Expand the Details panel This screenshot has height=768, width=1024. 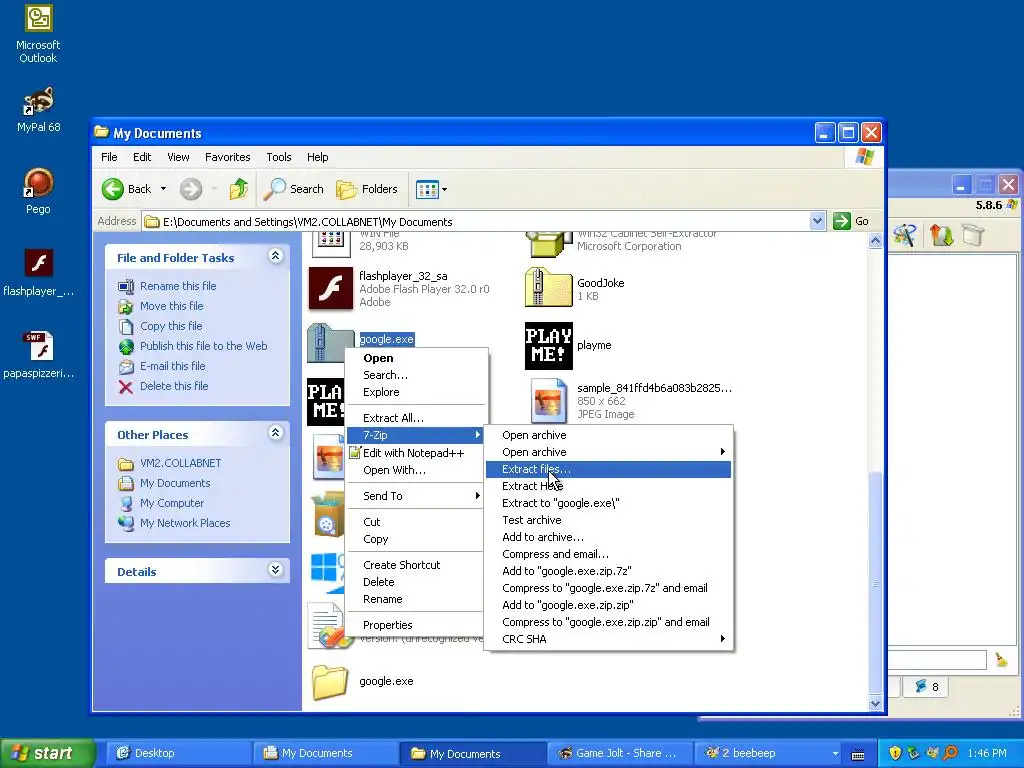pyautogui.click(x=276, y=570)
